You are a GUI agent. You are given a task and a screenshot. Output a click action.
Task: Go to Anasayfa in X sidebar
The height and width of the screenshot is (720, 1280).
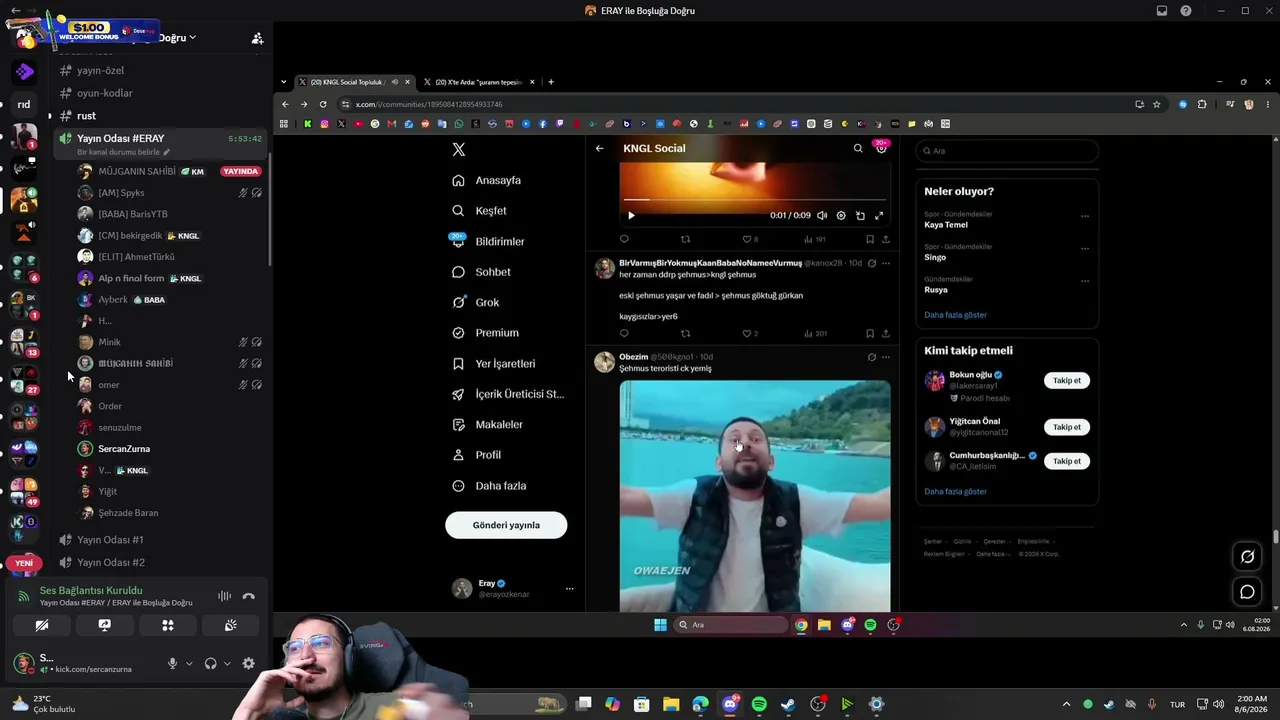tap(487, 180)
